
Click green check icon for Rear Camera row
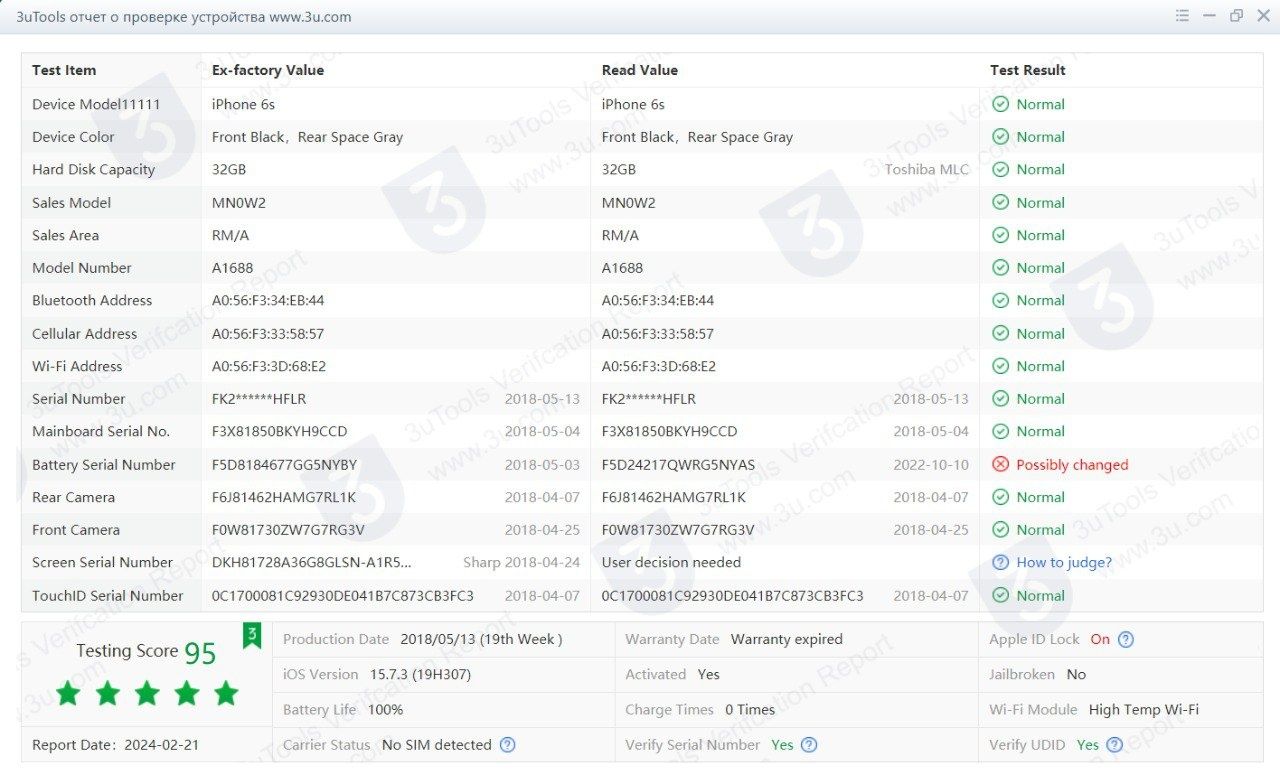[x=1000, y=498]
